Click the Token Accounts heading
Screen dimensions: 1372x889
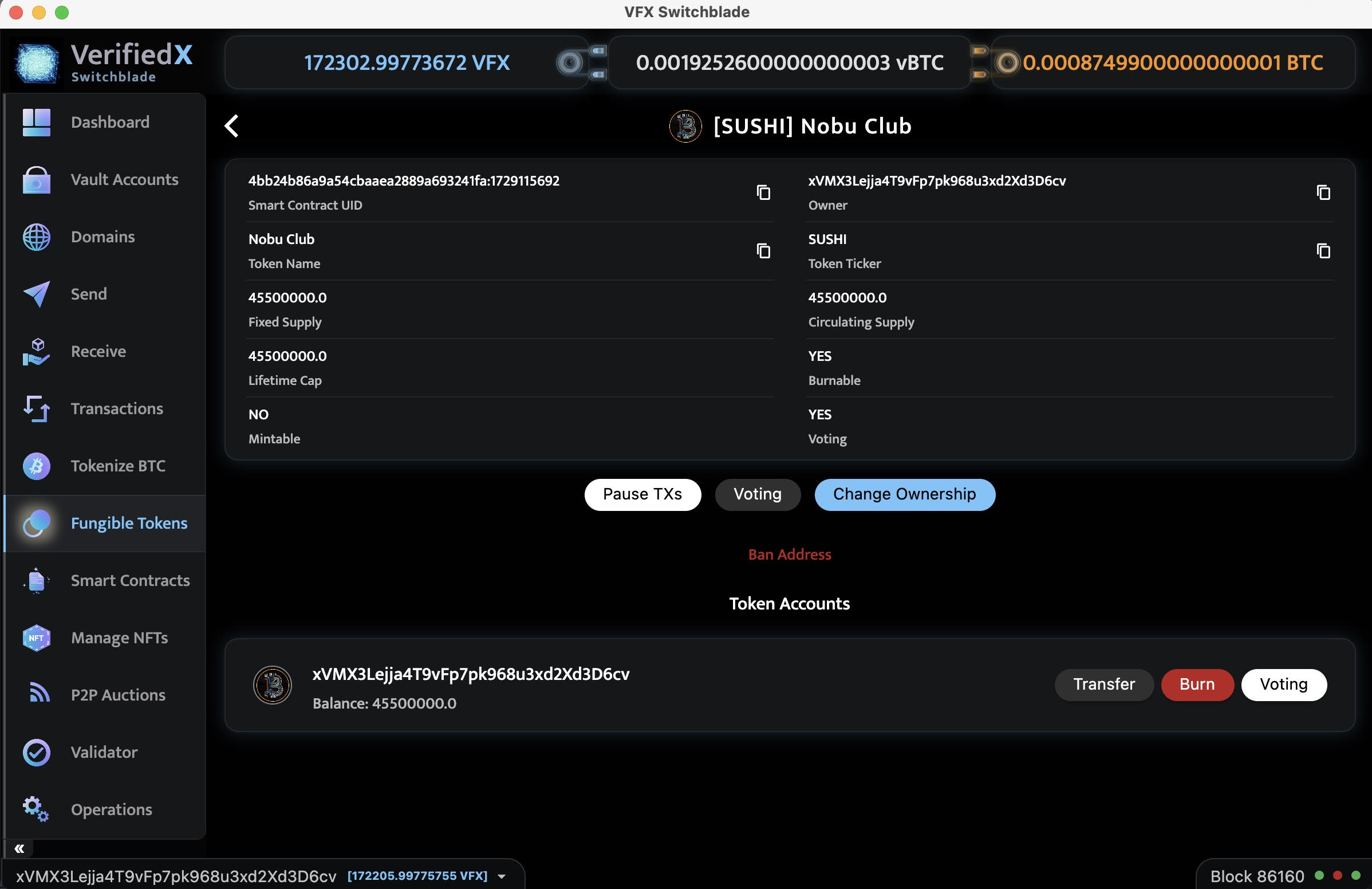(x=790, y=604)
